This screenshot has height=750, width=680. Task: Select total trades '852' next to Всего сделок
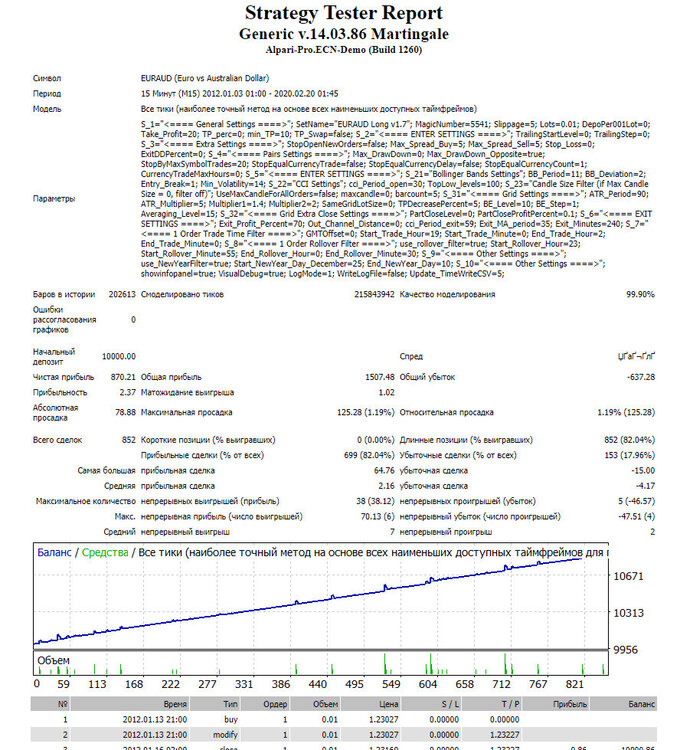pos(129,440)
